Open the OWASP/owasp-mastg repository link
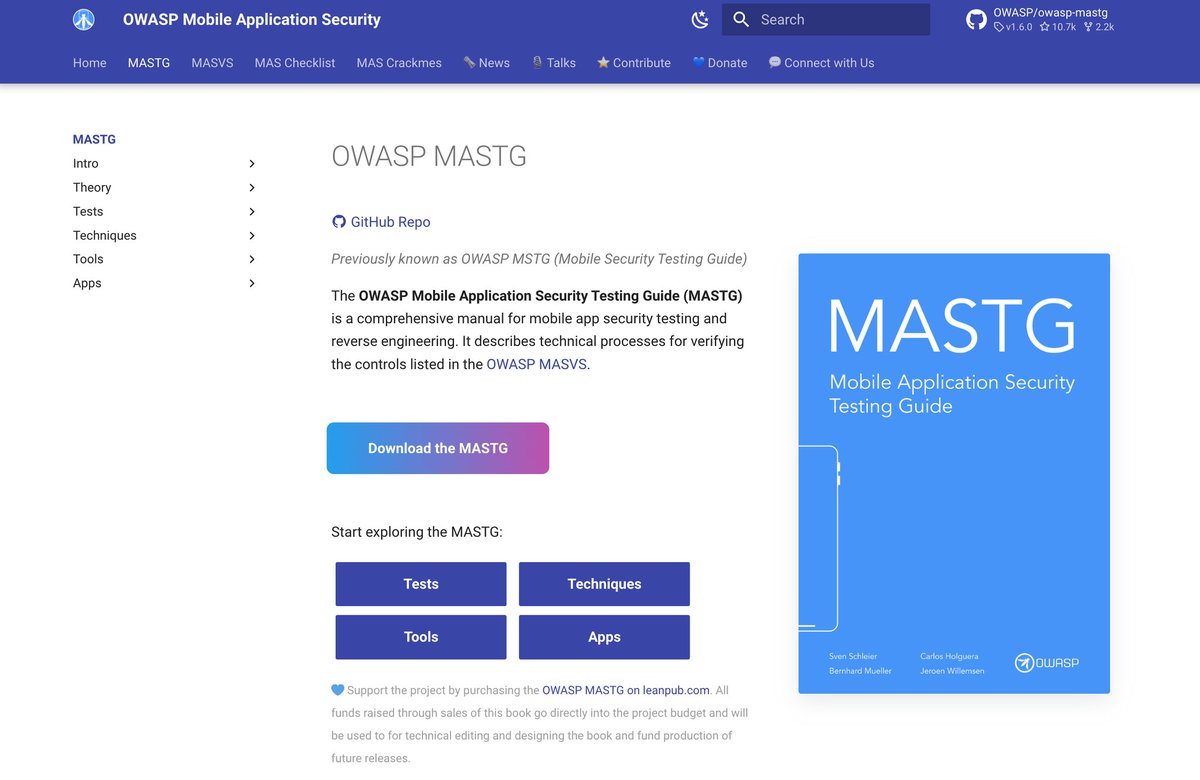Viewport: 1200px width, 780px height. tap(1050, 13)
